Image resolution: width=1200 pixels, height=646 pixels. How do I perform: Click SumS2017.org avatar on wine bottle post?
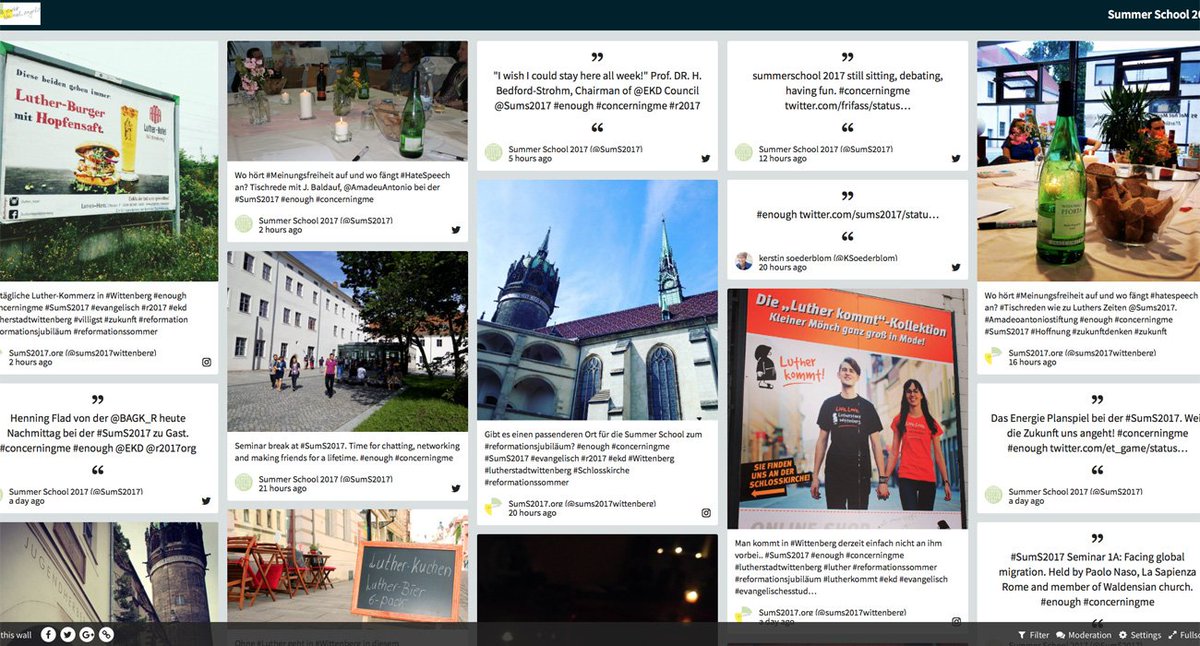pyautogui.click(x=994, y=356)
